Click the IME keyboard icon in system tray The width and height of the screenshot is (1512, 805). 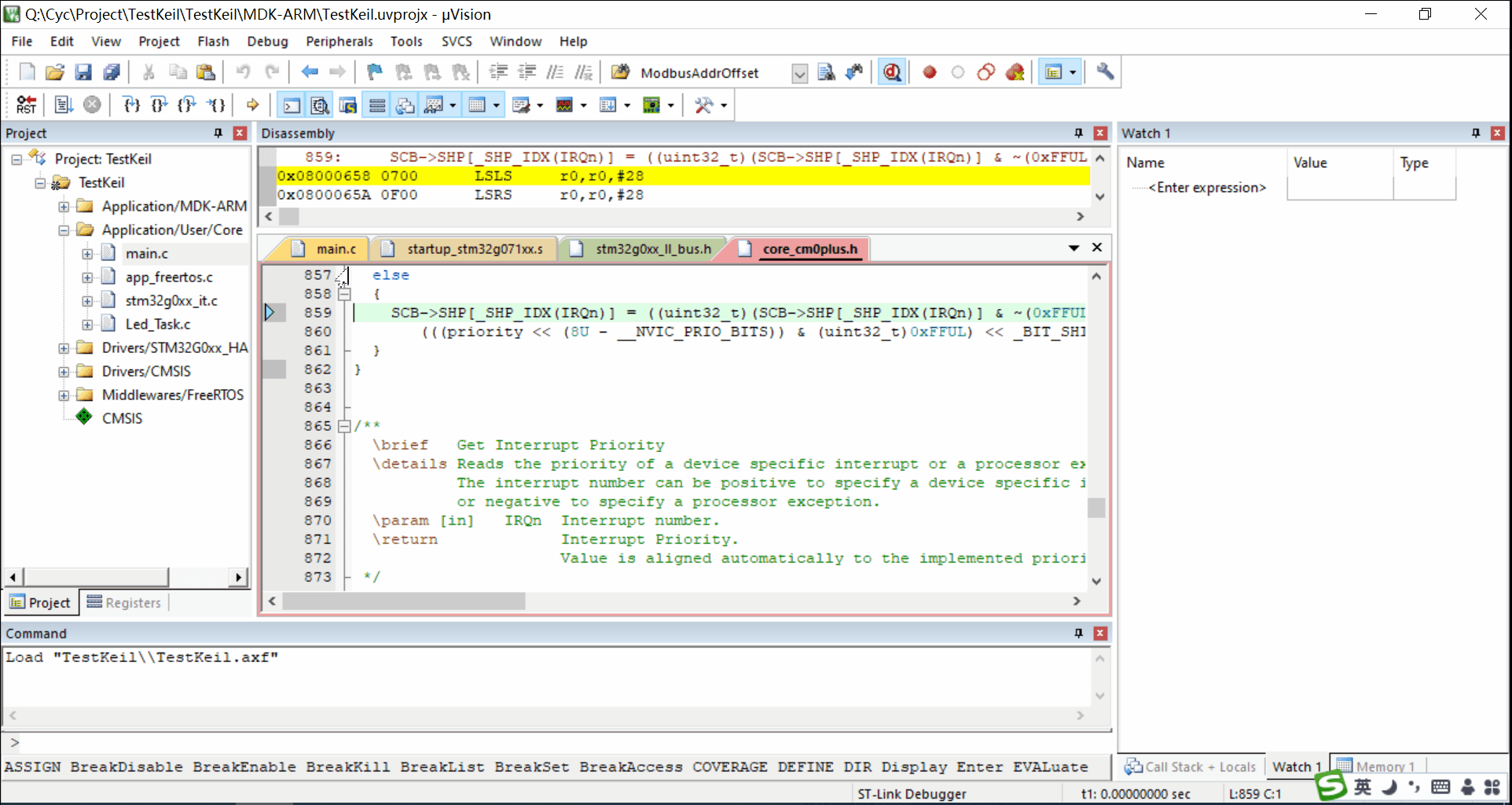pos(1440,787)
